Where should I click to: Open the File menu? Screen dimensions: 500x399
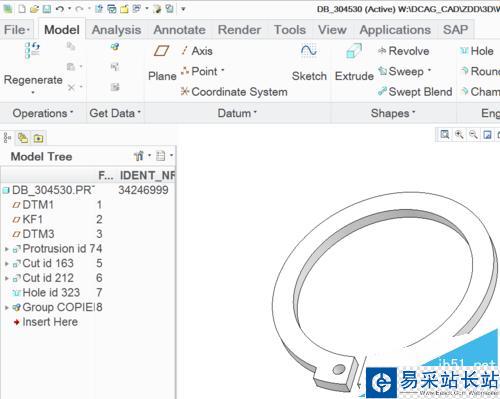[17, 30]
